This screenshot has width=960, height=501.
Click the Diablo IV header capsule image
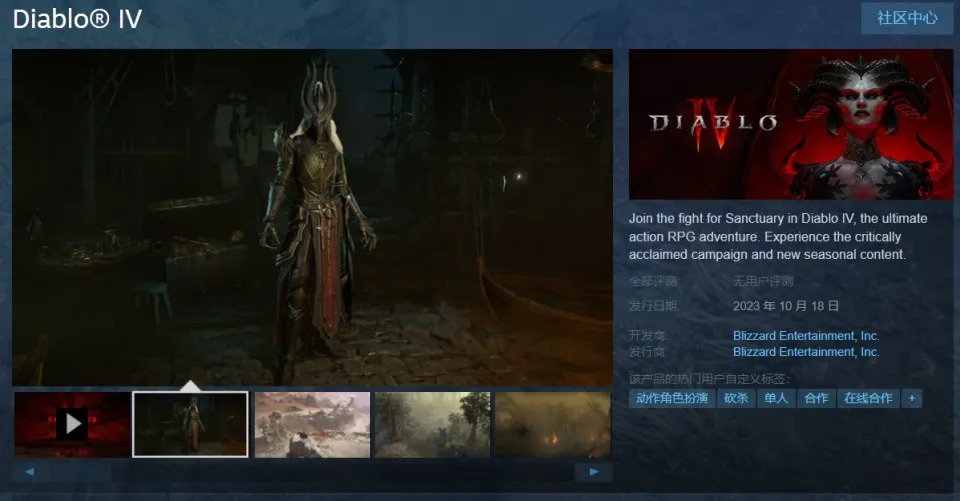point(791,124)
